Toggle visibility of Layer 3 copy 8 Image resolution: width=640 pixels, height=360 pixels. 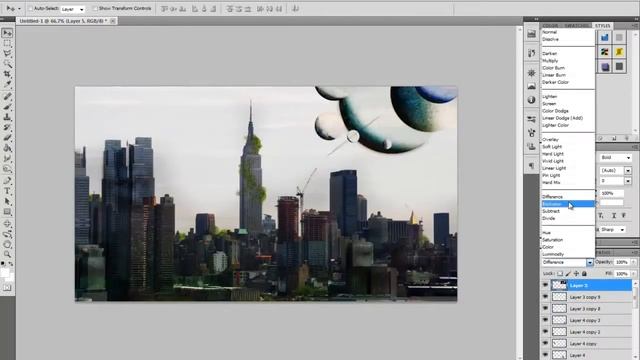[x=545, y=309]
